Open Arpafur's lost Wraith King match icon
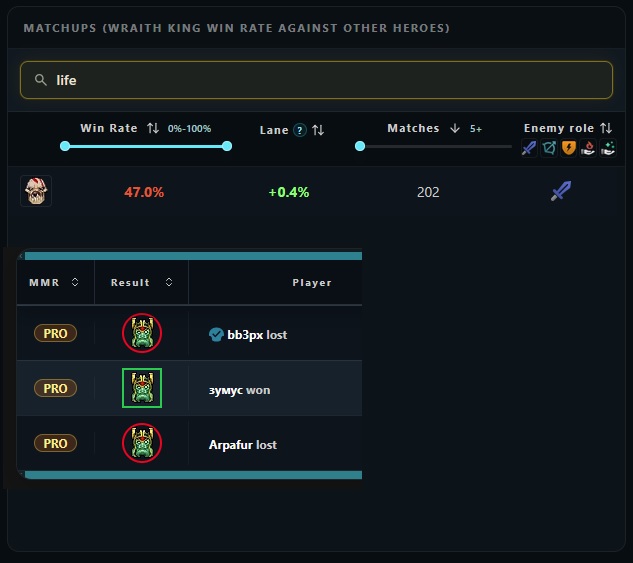 coord(142,443)
